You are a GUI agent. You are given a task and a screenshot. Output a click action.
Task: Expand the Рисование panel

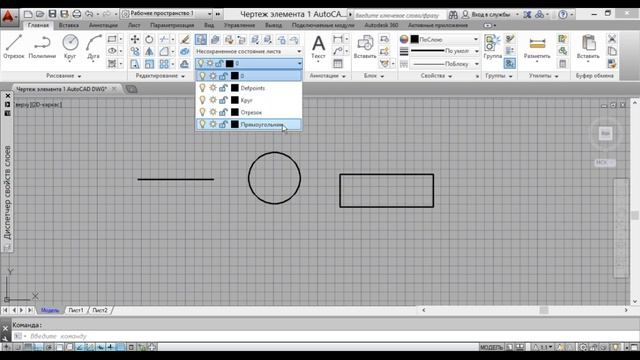pyautogui.click(x=63, y=76)
